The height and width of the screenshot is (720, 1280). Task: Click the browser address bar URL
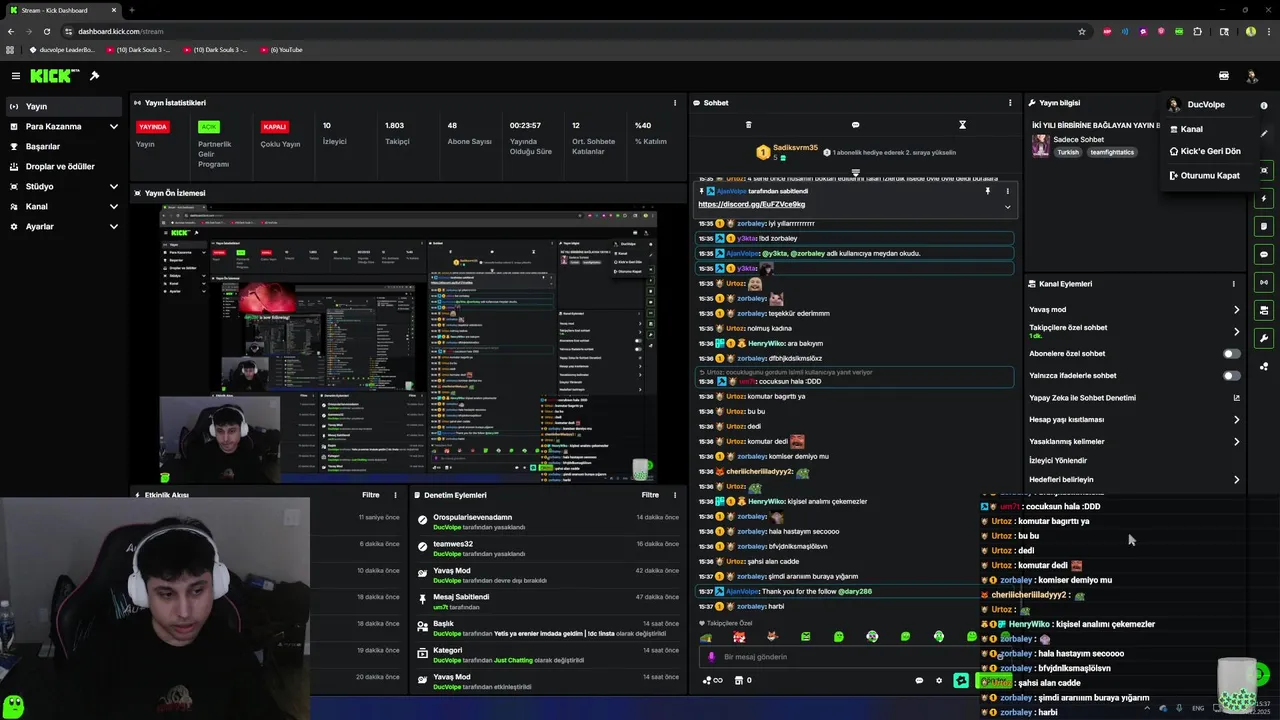120,31
